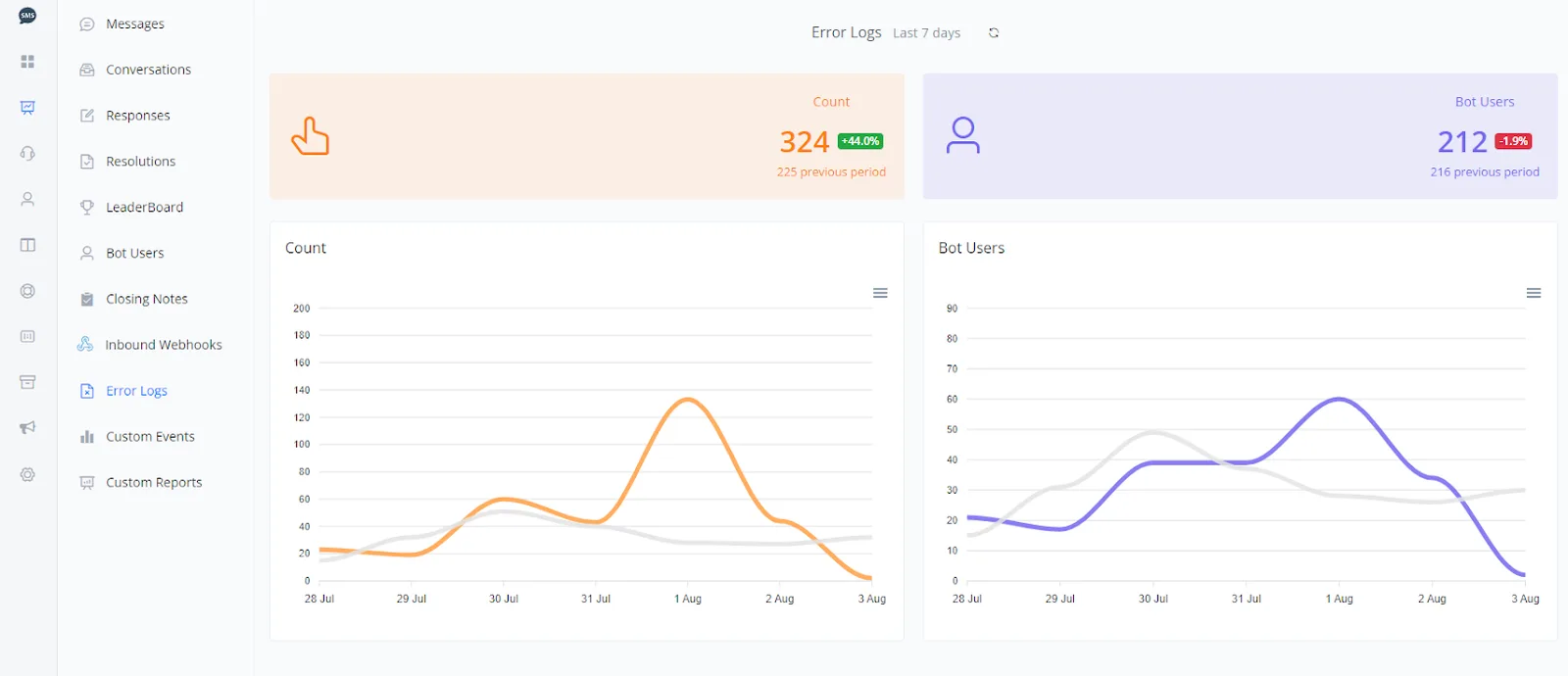
Task: Click the user profile icon in rail
Action: tap(27, 199)
